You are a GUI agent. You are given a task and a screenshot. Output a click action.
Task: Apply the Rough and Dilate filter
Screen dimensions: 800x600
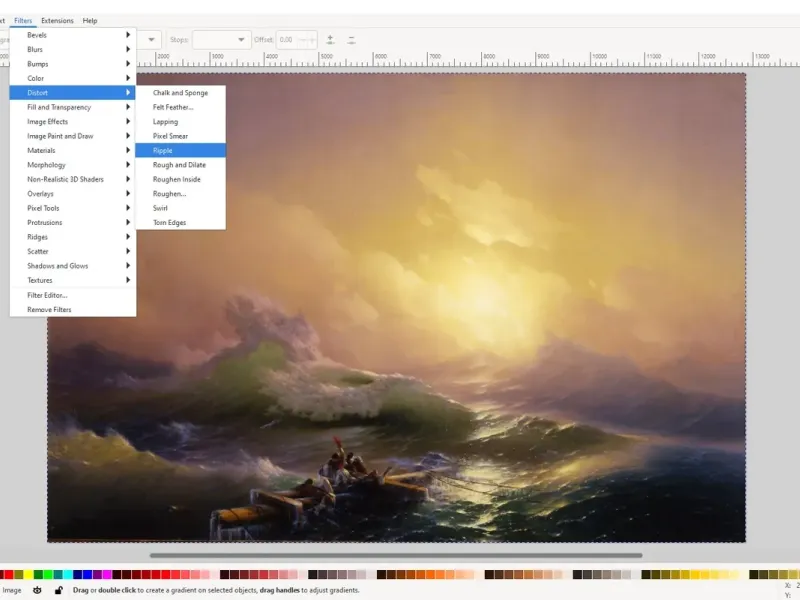pyautogui.click(x=181, y=165)
